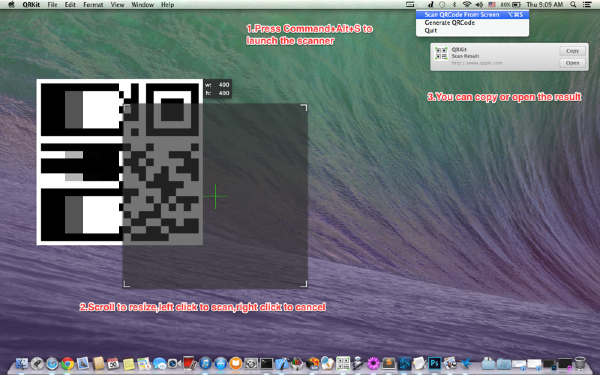Screen dimensions: 600x375
Task: Open the Window menu
Action: [142, 5]
